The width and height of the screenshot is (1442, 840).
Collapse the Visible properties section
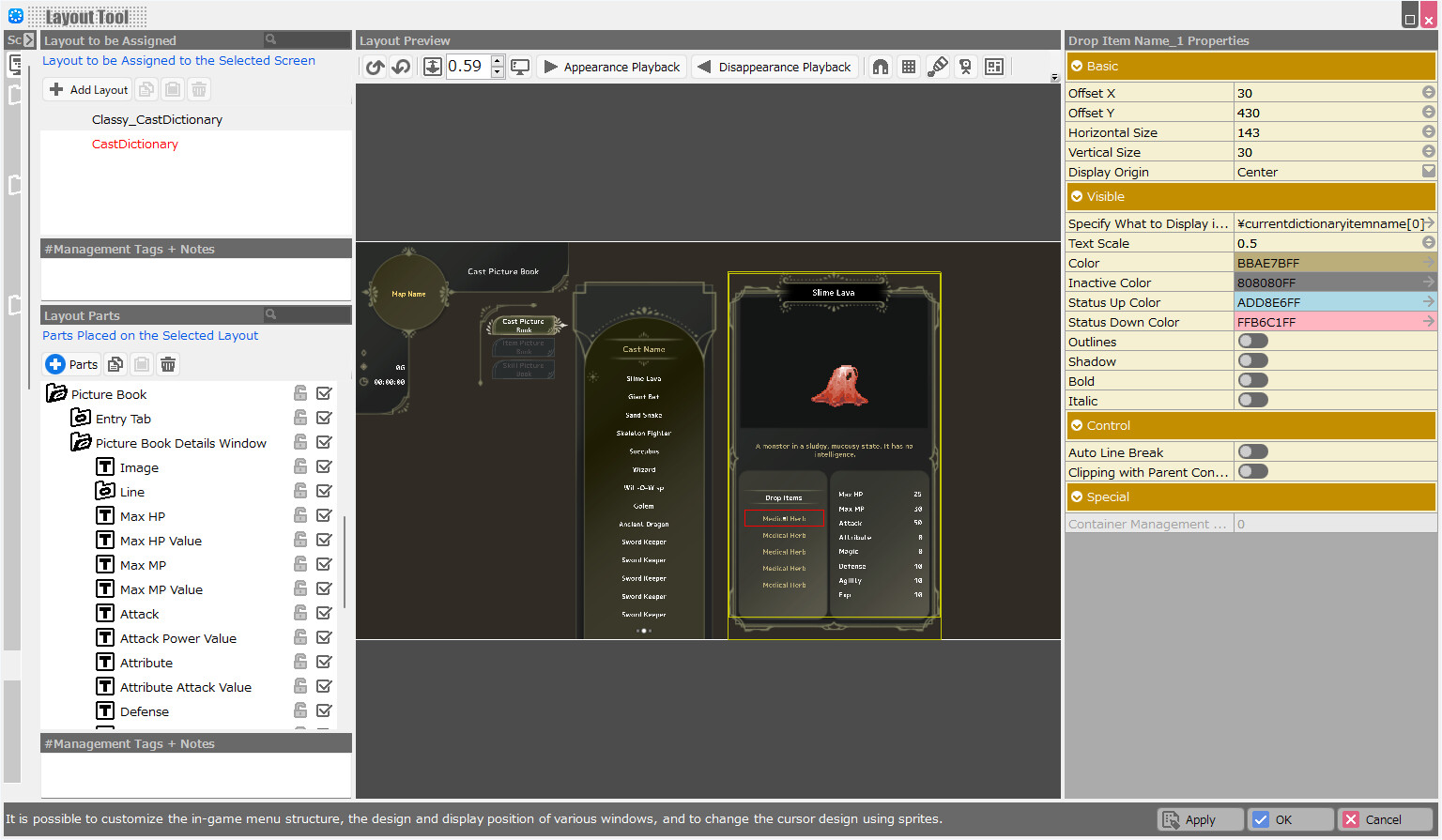tap(1076, 196)
